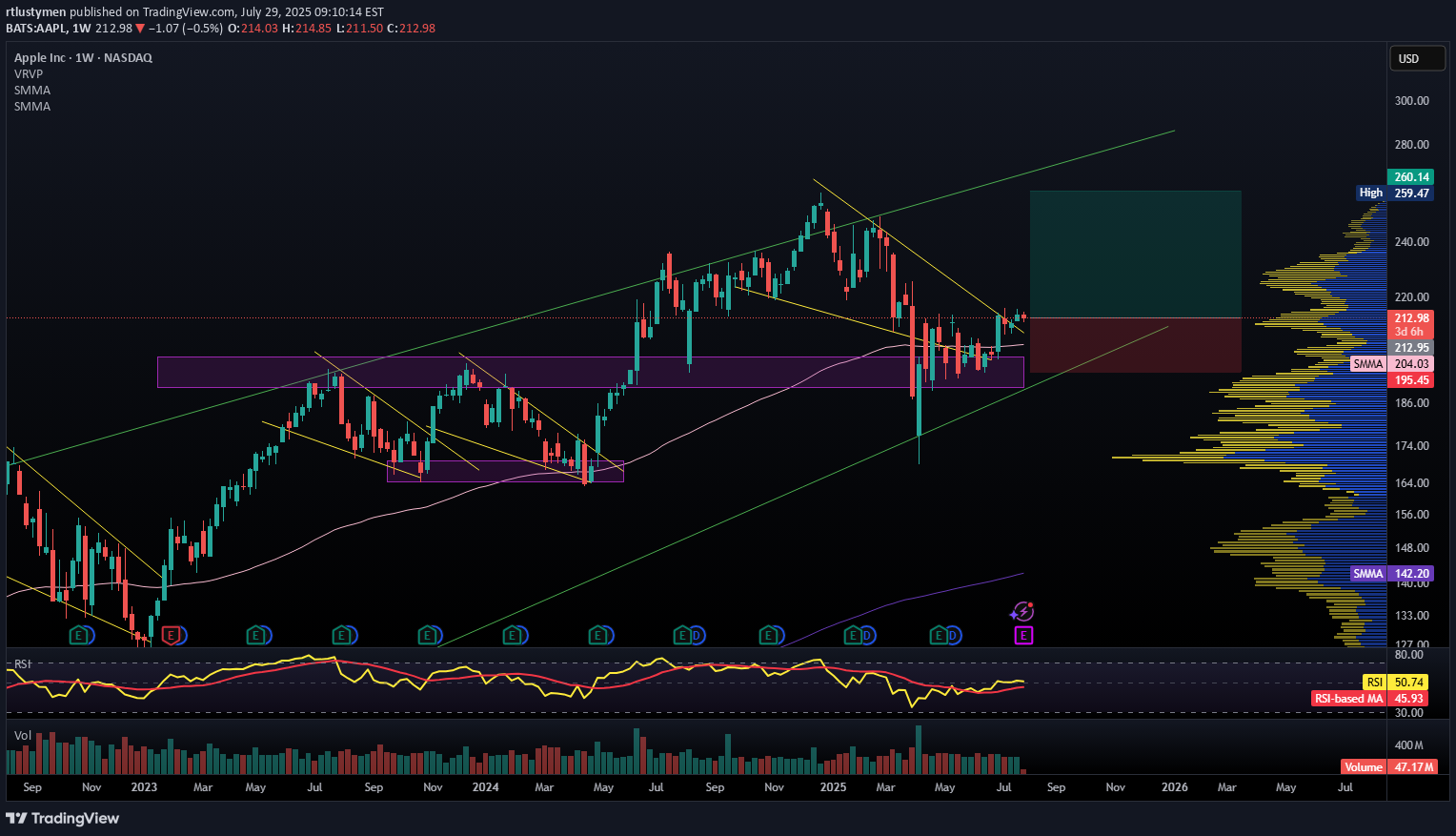
Task: Click the 174.00 price axis label
Action: tap(1411, 446)
